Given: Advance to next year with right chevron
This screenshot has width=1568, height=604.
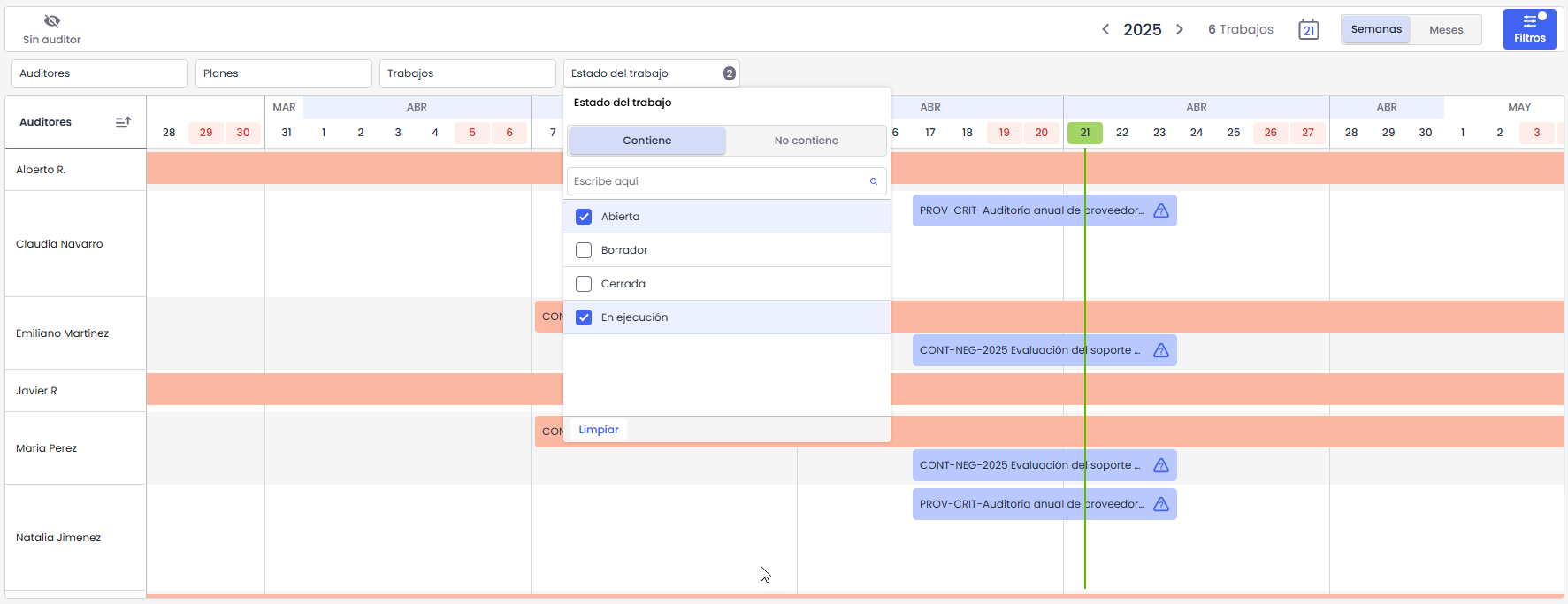Looking at the screenshot, I should (x=1179, y=29).
